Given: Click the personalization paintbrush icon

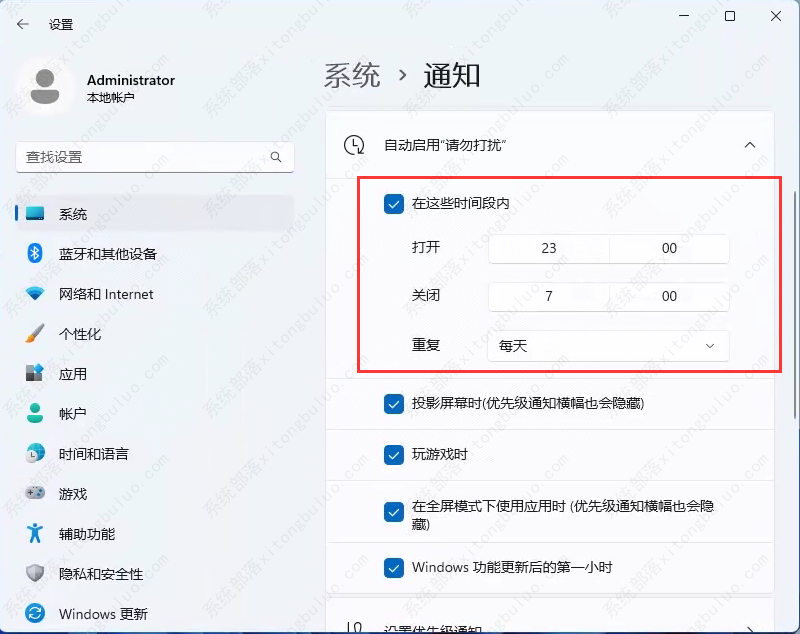Looking at the screenshot, I should point(35,333).
